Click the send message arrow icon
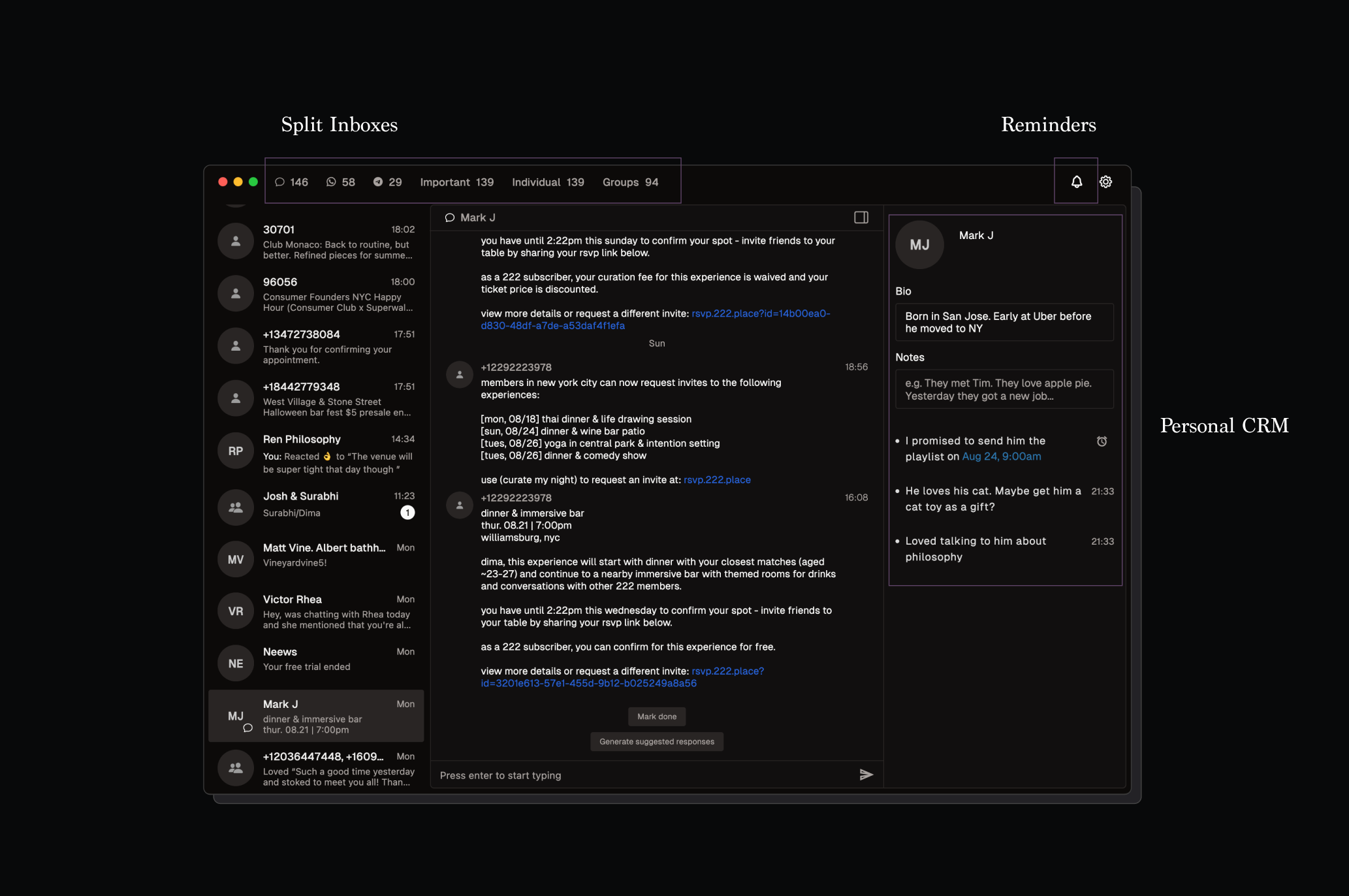 coord(866,775)
